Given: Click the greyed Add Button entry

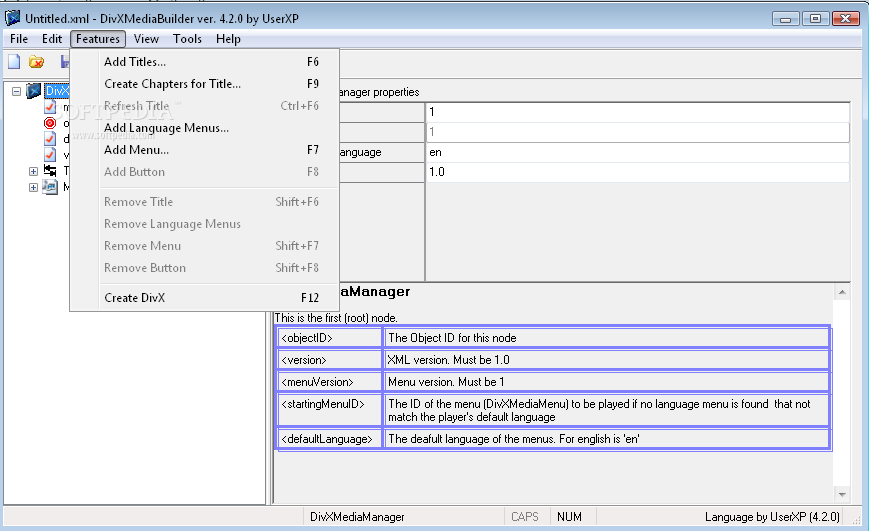Looking at the screenshot, I should [x=205, y=172].
